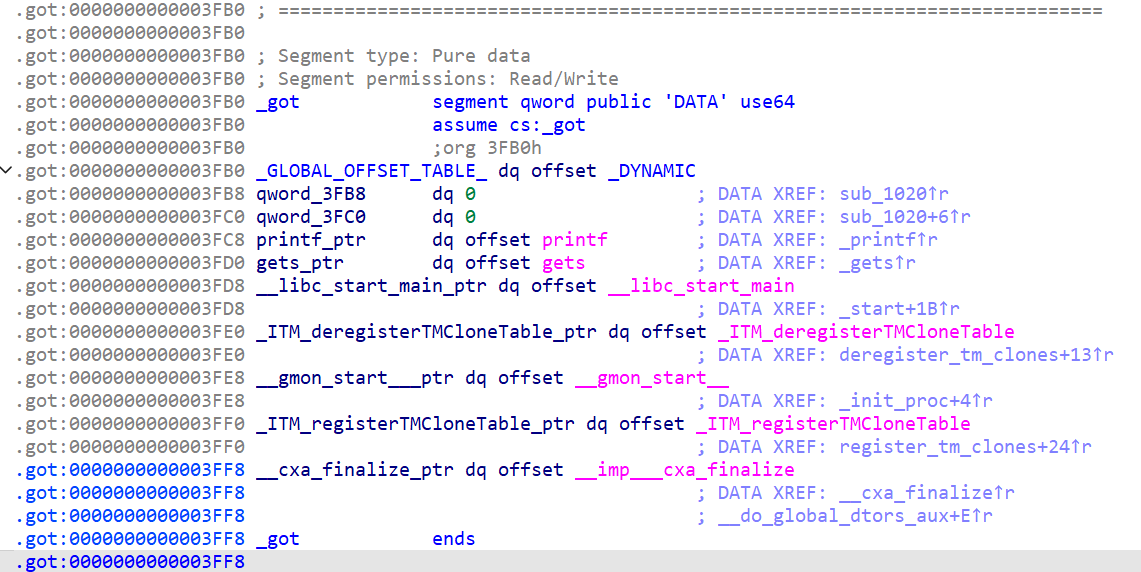Select the '_got' name on the segment line
The image size is (1141, 572).
pos(278,102)
